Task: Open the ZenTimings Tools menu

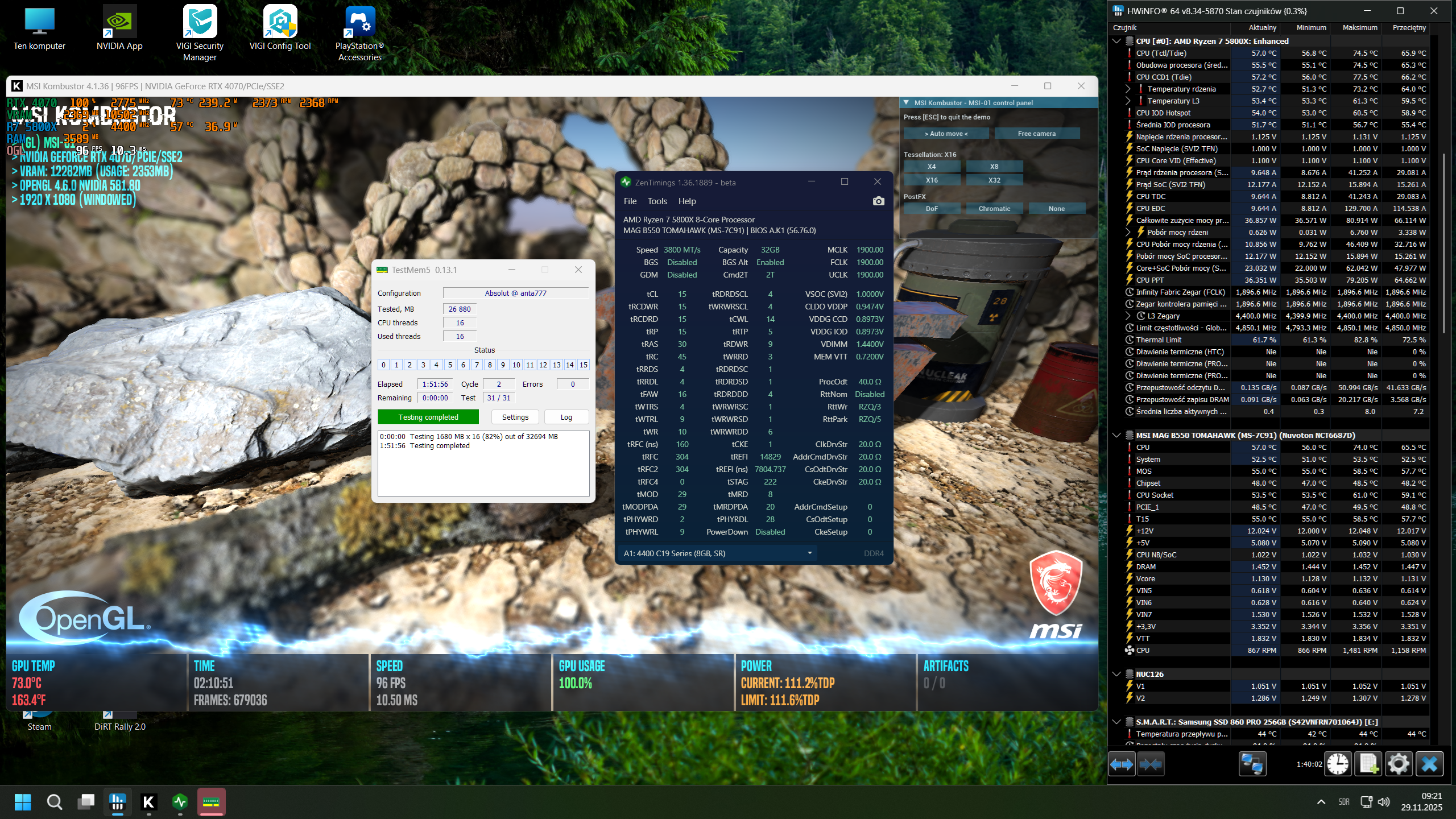Action: pos(657,201)
